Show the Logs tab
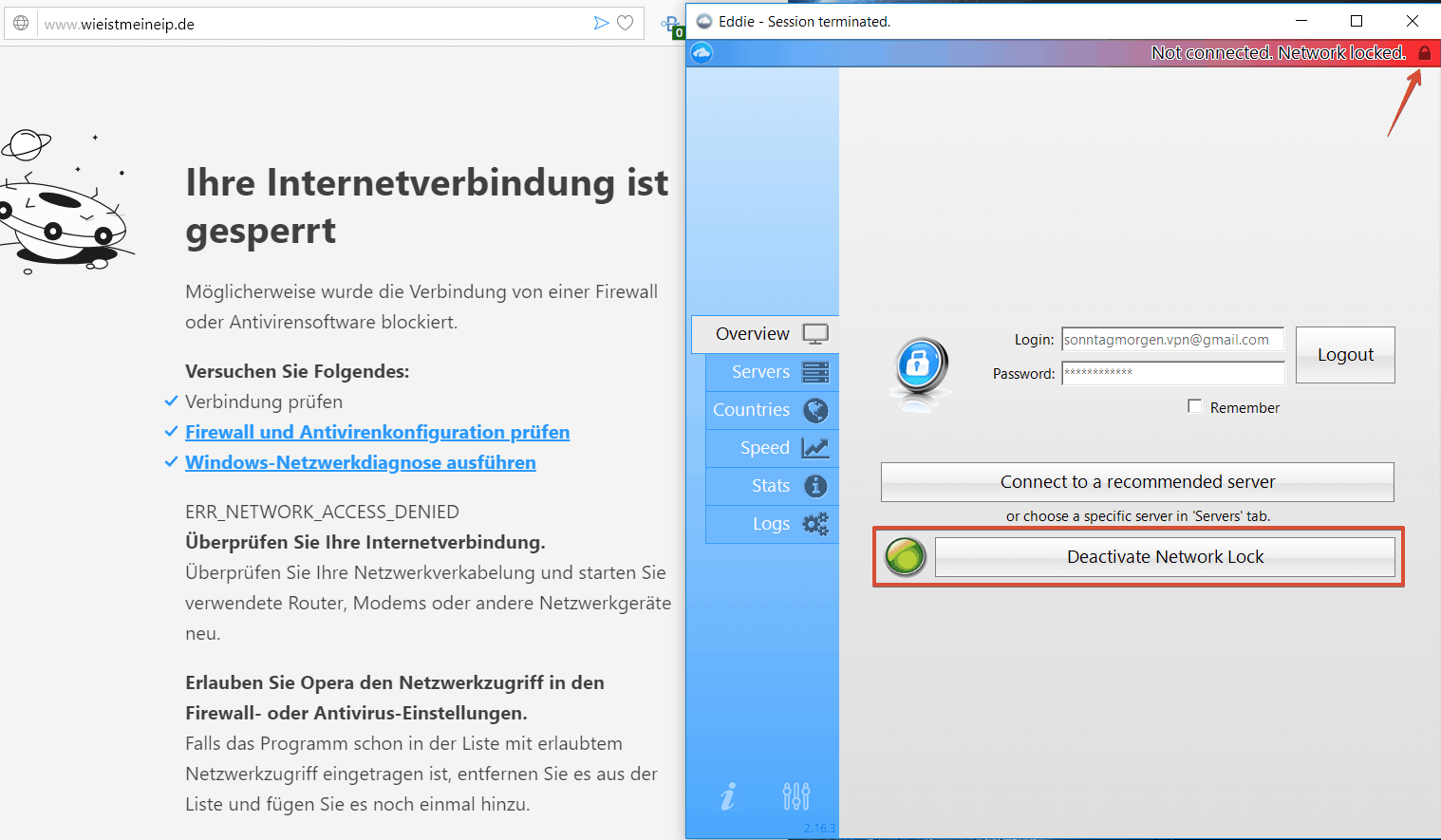 click(x=772, y=524)
